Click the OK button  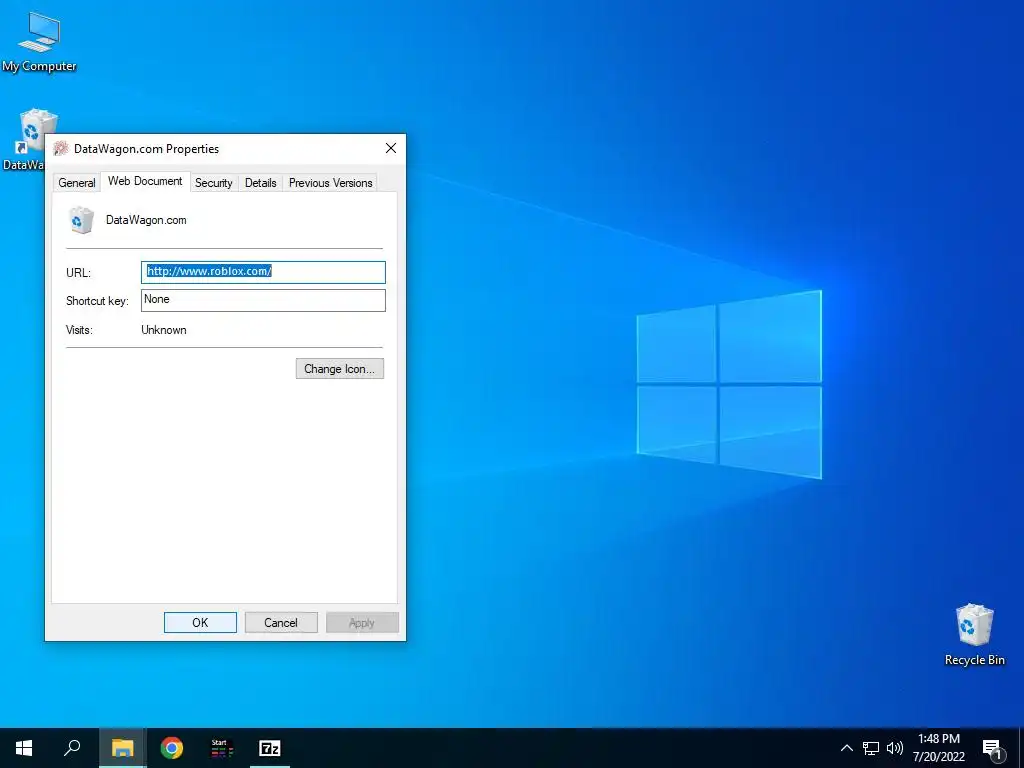coord(200,622)
